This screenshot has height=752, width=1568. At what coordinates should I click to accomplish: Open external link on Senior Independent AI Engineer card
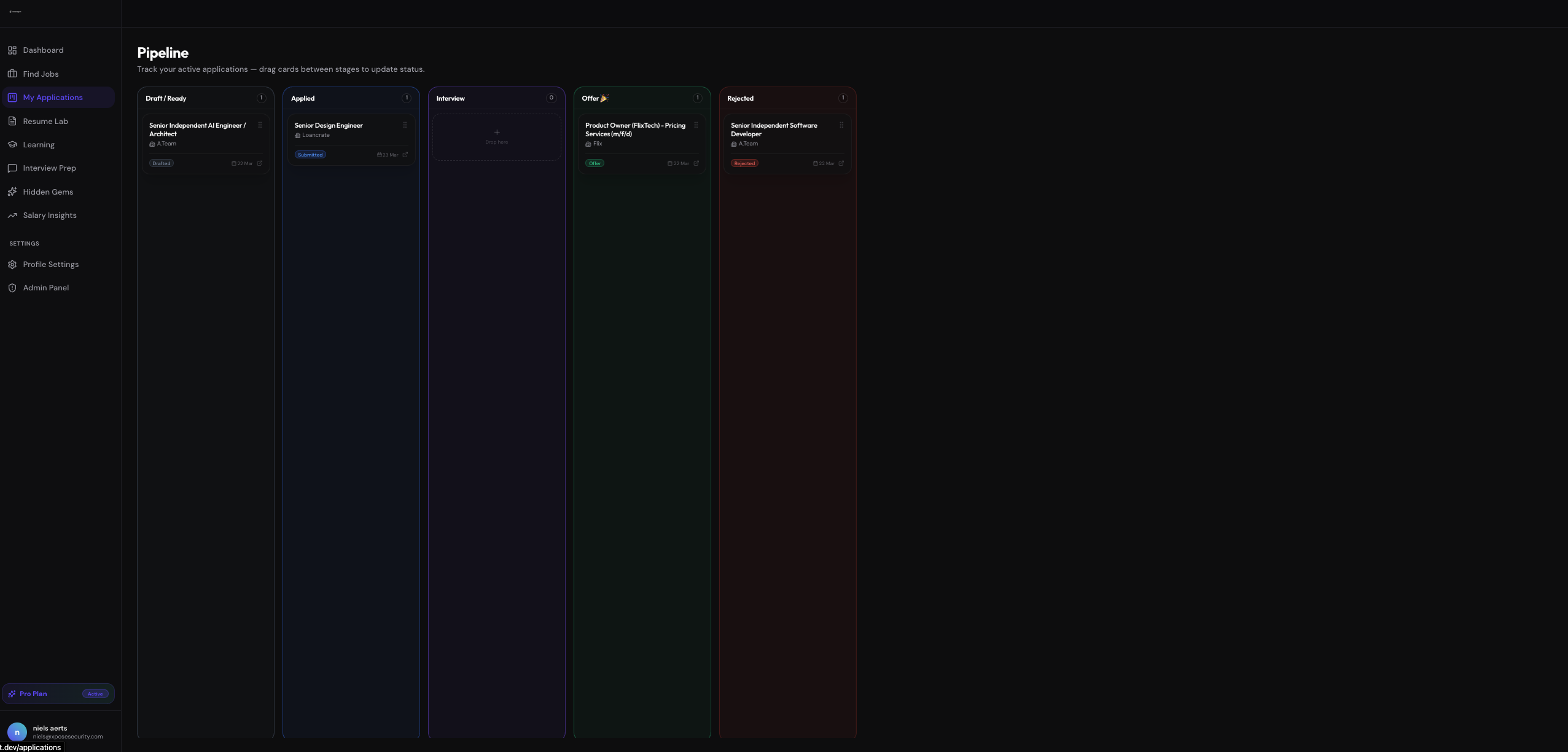260,163
